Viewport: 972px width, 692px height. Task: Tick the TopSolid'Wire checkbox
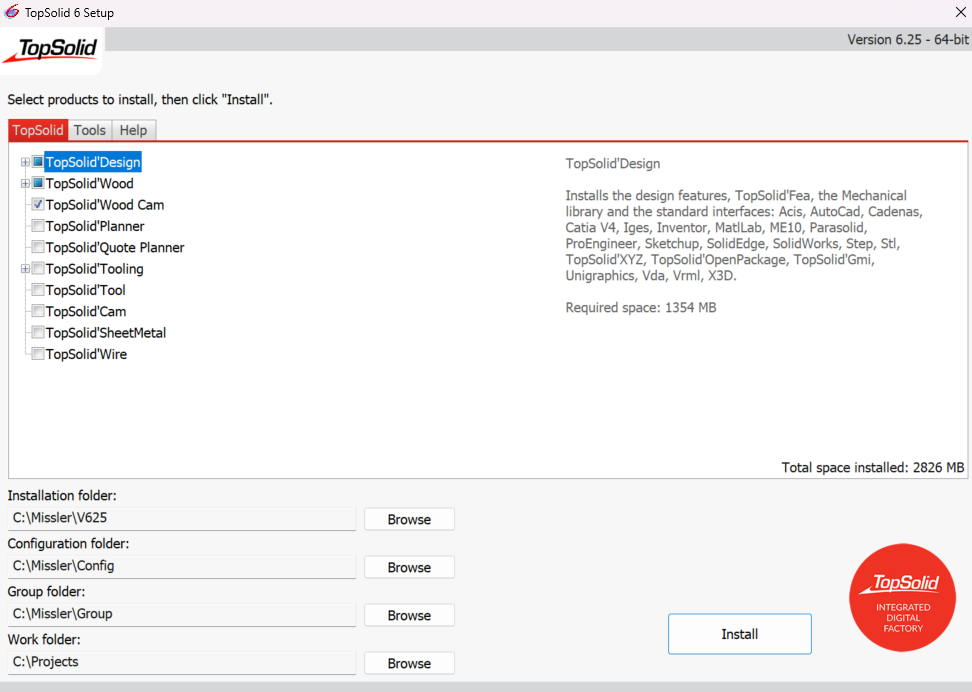tap(38, 353)
